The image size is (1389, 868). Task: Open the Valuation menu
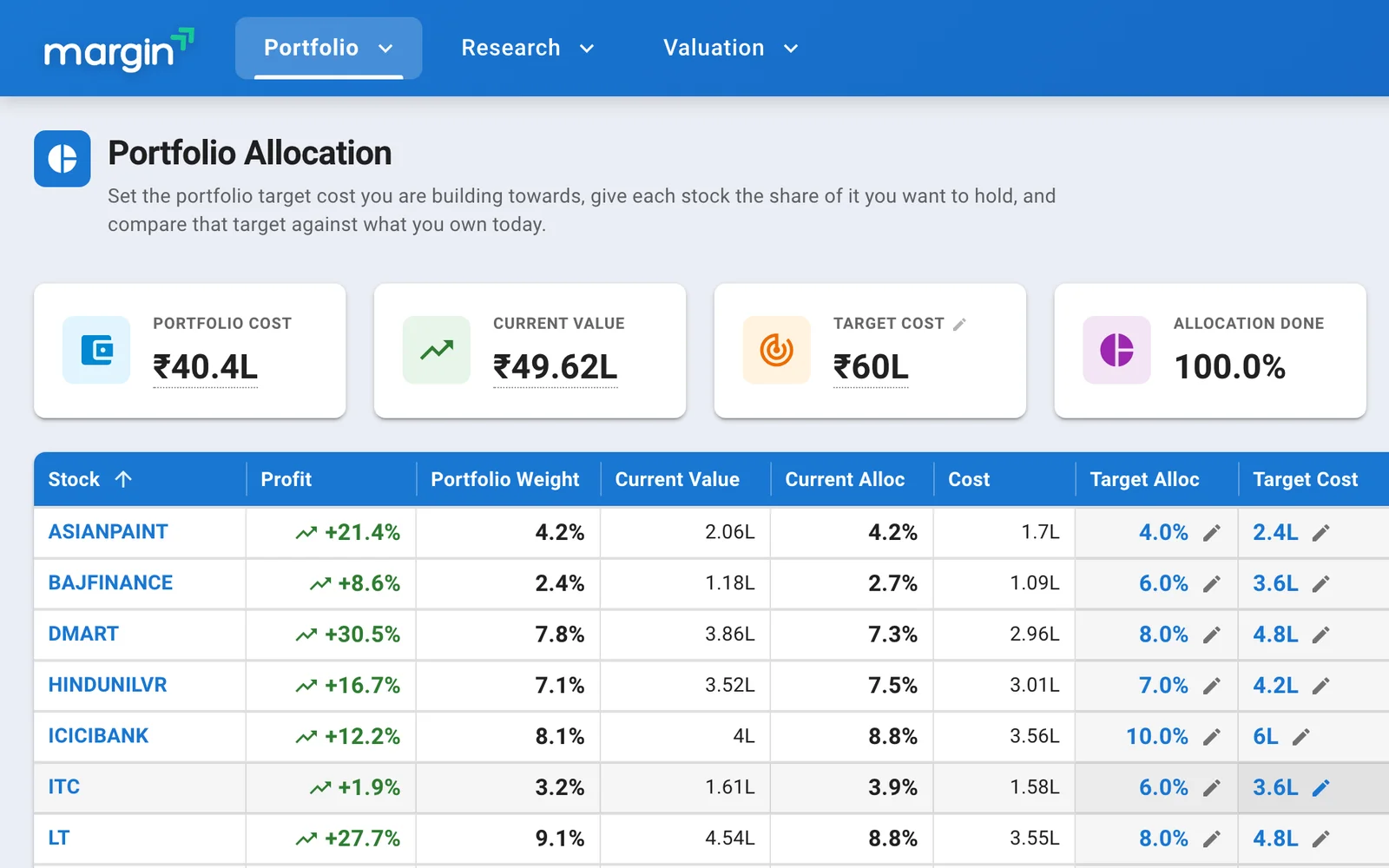pyautogui.click(x=731, y=48)
